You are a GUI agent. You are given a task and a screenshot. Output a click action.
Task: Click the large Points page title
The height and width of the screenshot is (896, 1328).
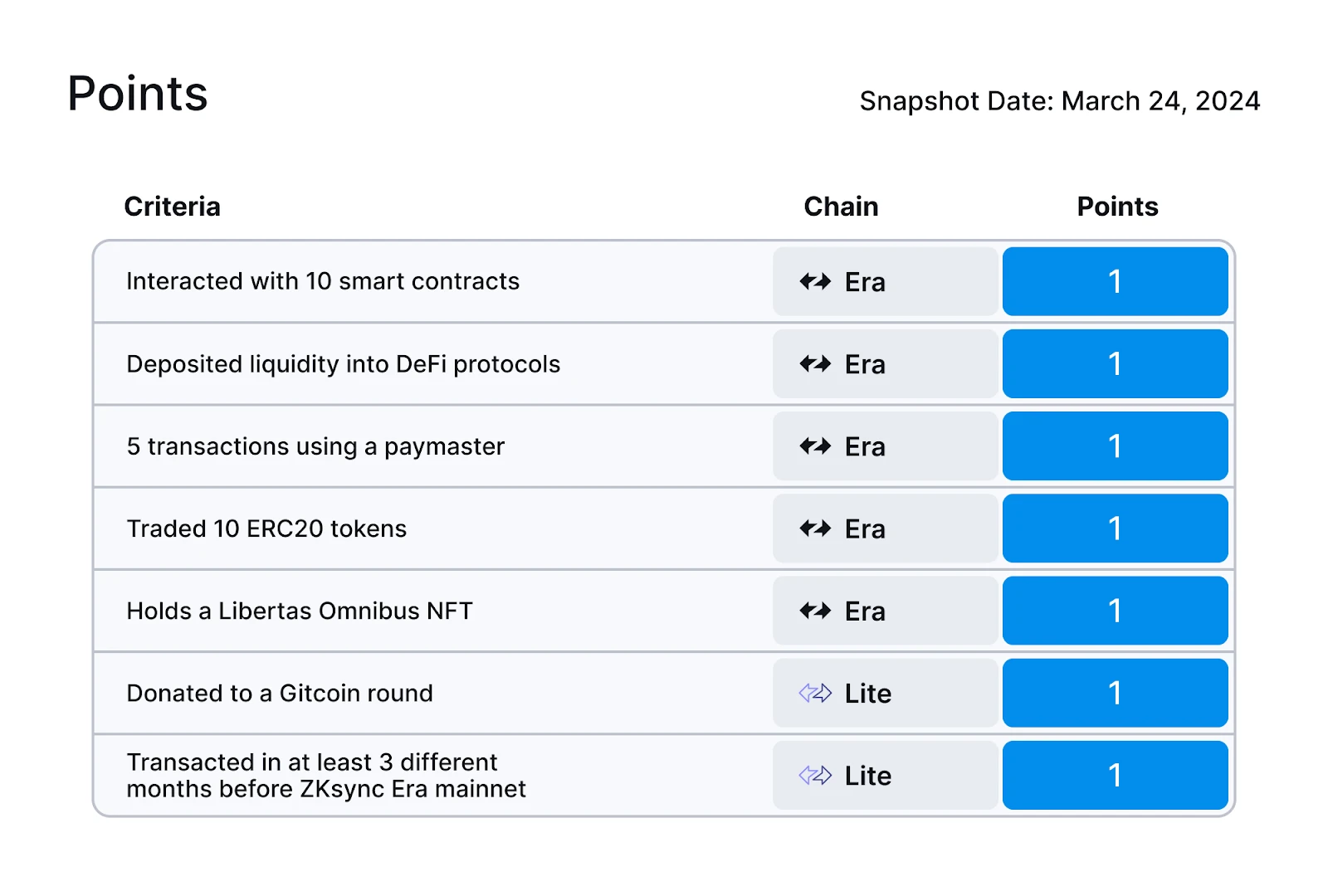click(138, 94)
